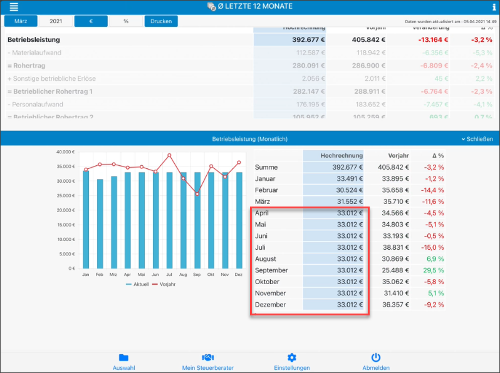Click the August row label
This screenshot has width=500, height=373.
pyautogui.click(x=265, y=259)
